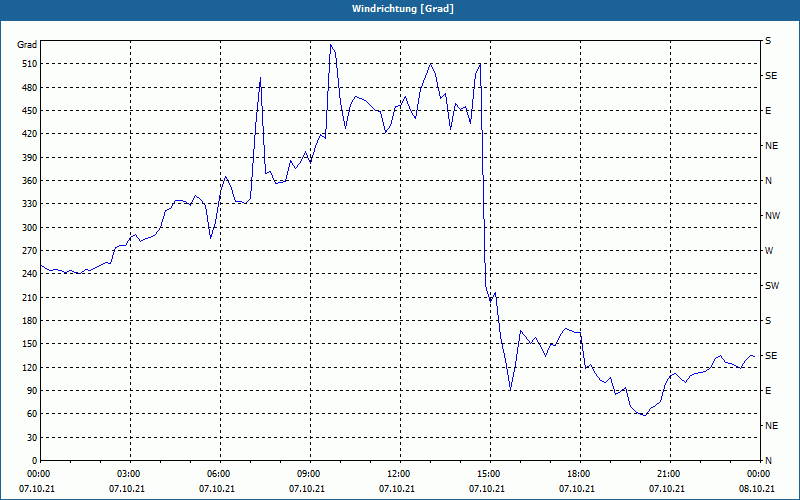This screenshot has height=500, width=800.
Task: Click the 240 value on the left axis
Action: [30, 274]
